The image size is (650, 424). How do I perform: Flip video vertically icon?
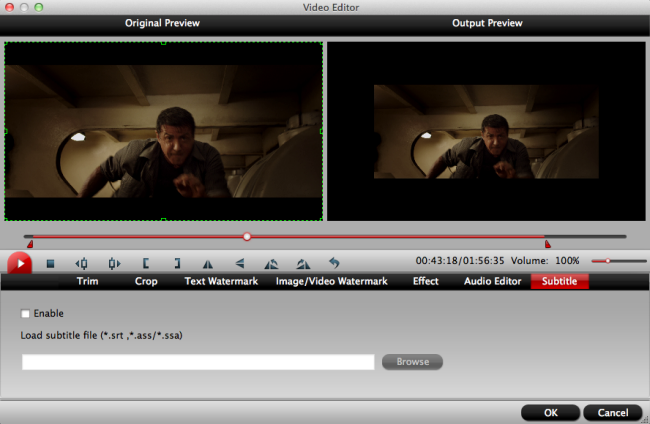[240, 263]
